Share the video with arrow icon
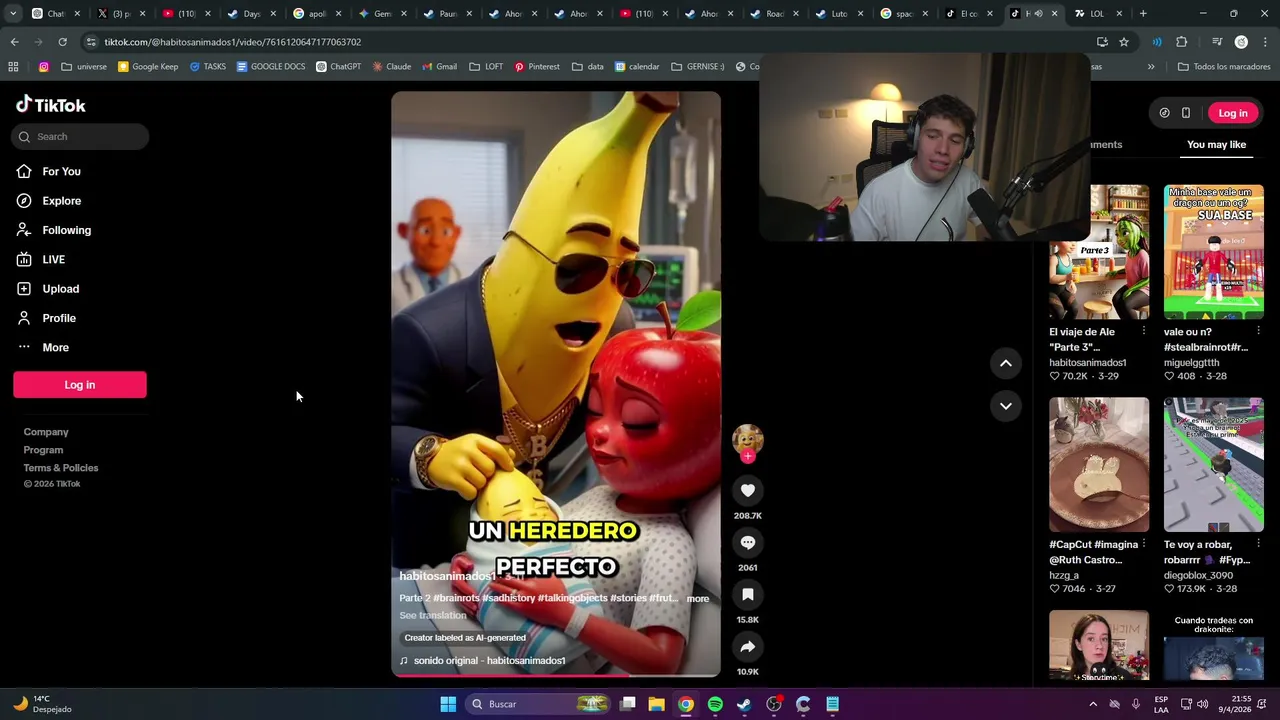The height and width of the screenshot is (720, 1280). [747, 646]
